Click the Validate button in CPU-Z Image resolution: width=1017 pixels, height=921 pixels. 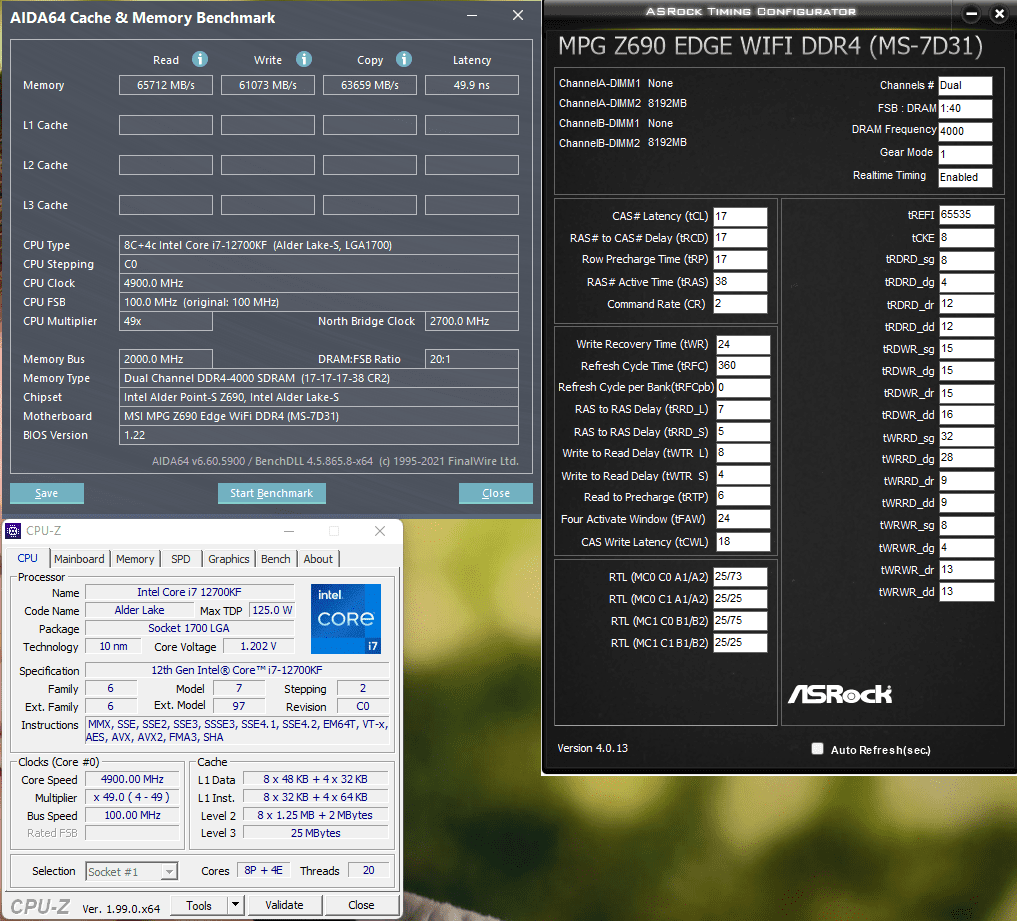click(x=284, y=905)
